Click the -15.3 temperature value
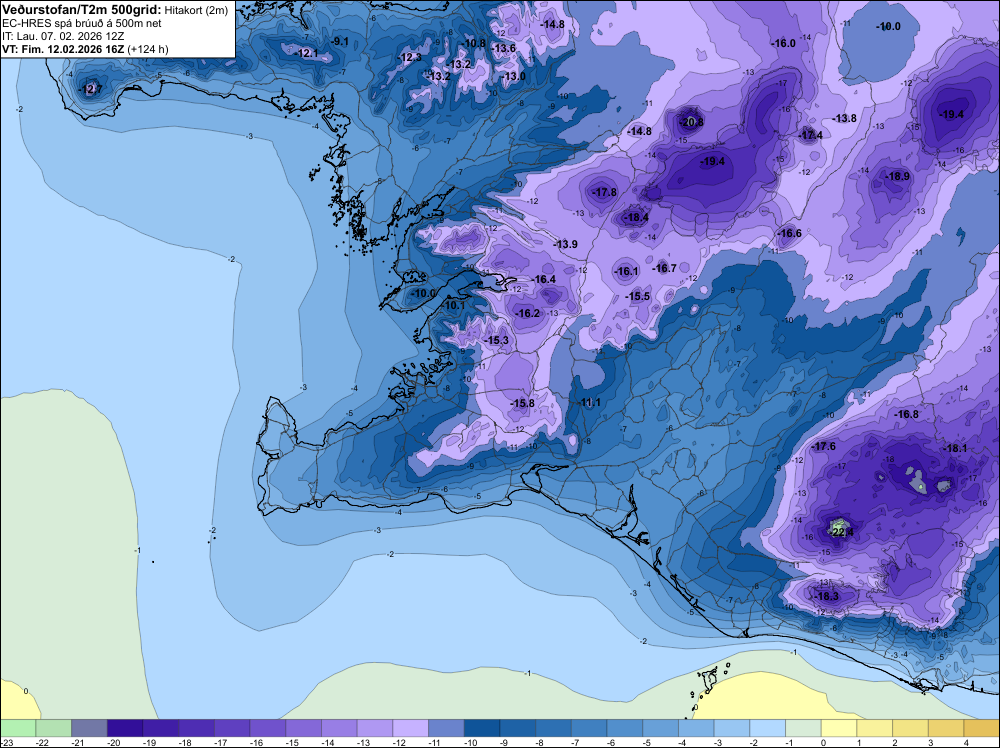 (497, 341)
